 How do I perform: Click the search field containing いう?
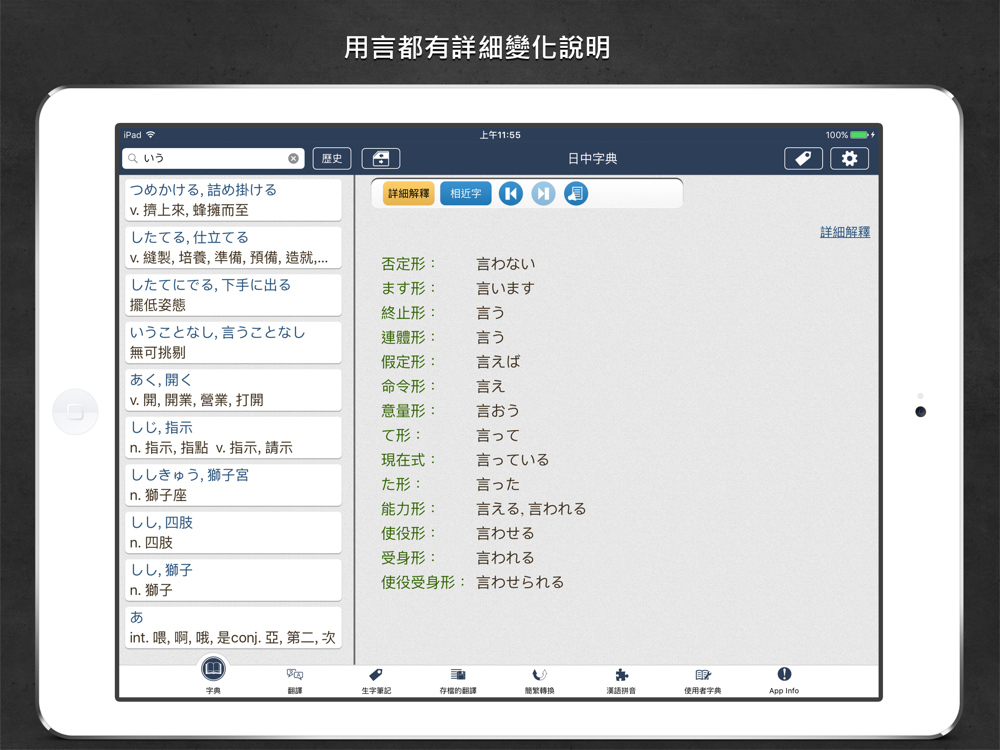212,158
